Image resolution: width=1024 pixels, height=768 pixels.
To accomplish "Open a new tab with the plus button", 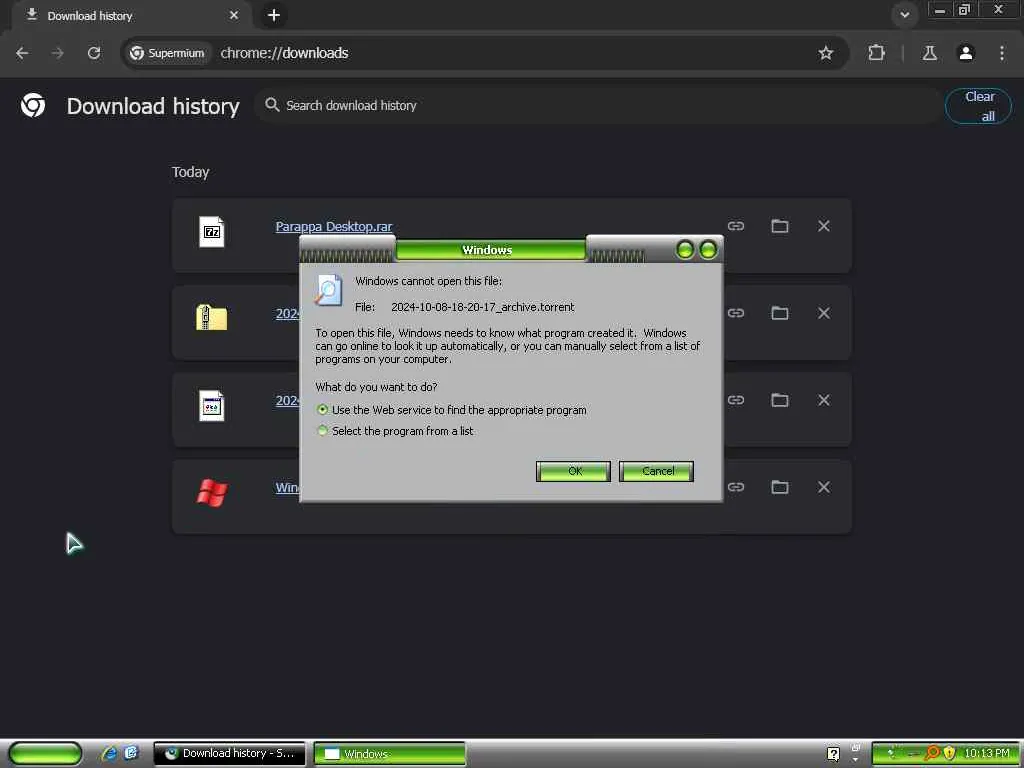I will [x=274, y=15].
